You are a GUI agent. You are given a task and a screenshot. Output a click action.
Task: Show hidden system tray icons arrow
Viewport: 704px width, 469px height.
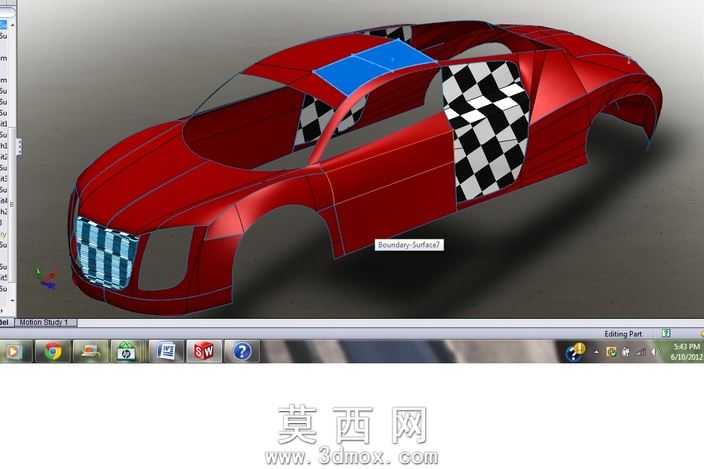click(x=596, y=352)
